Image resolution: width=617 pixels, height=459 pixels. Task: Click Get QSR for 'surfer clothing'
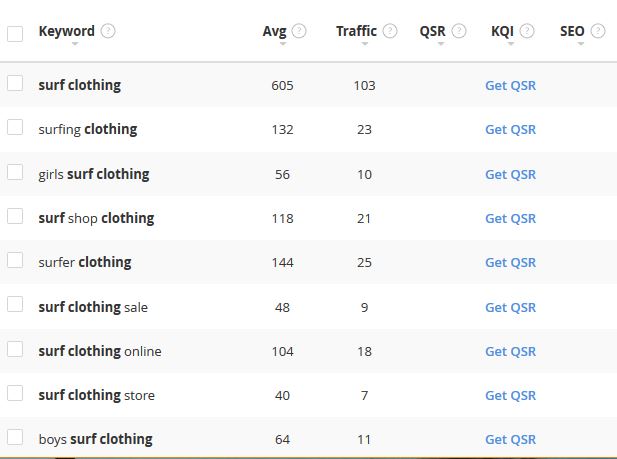[x=510, y=262]
